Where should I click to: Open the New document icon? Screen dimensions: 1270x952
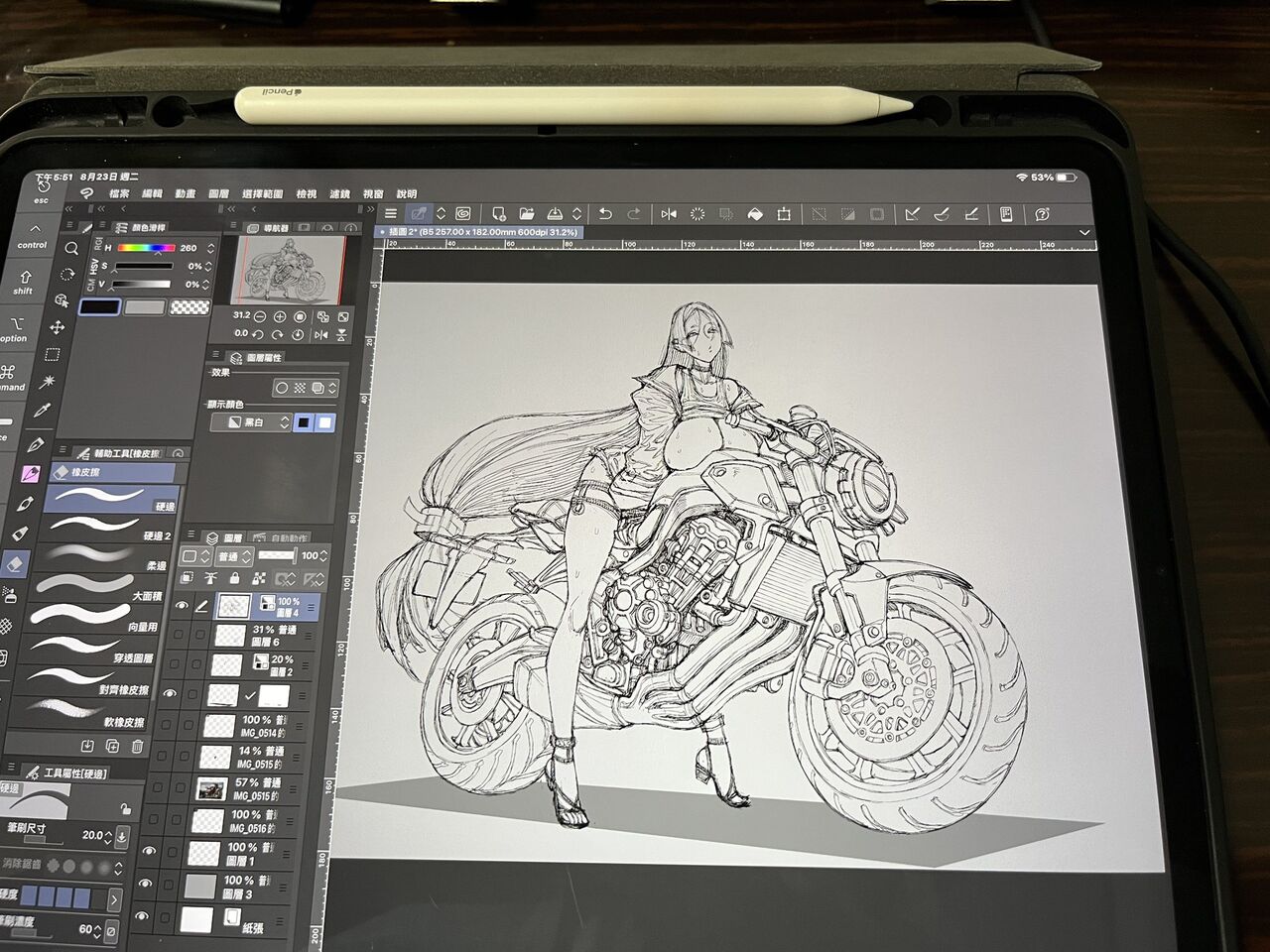coord(498,213)
